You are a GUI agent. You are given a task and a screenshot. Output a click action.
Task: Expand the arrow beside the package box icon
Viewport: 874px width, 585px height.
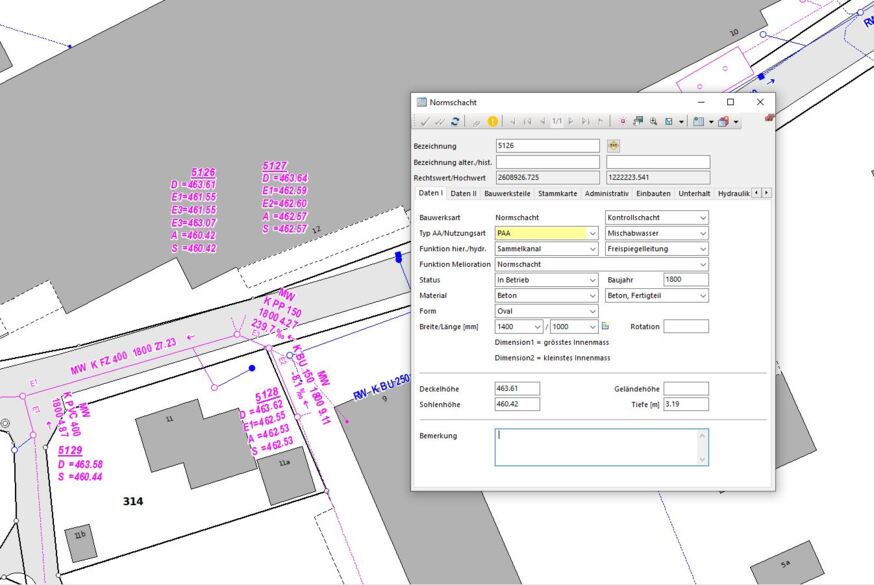[x=736, y=122]
